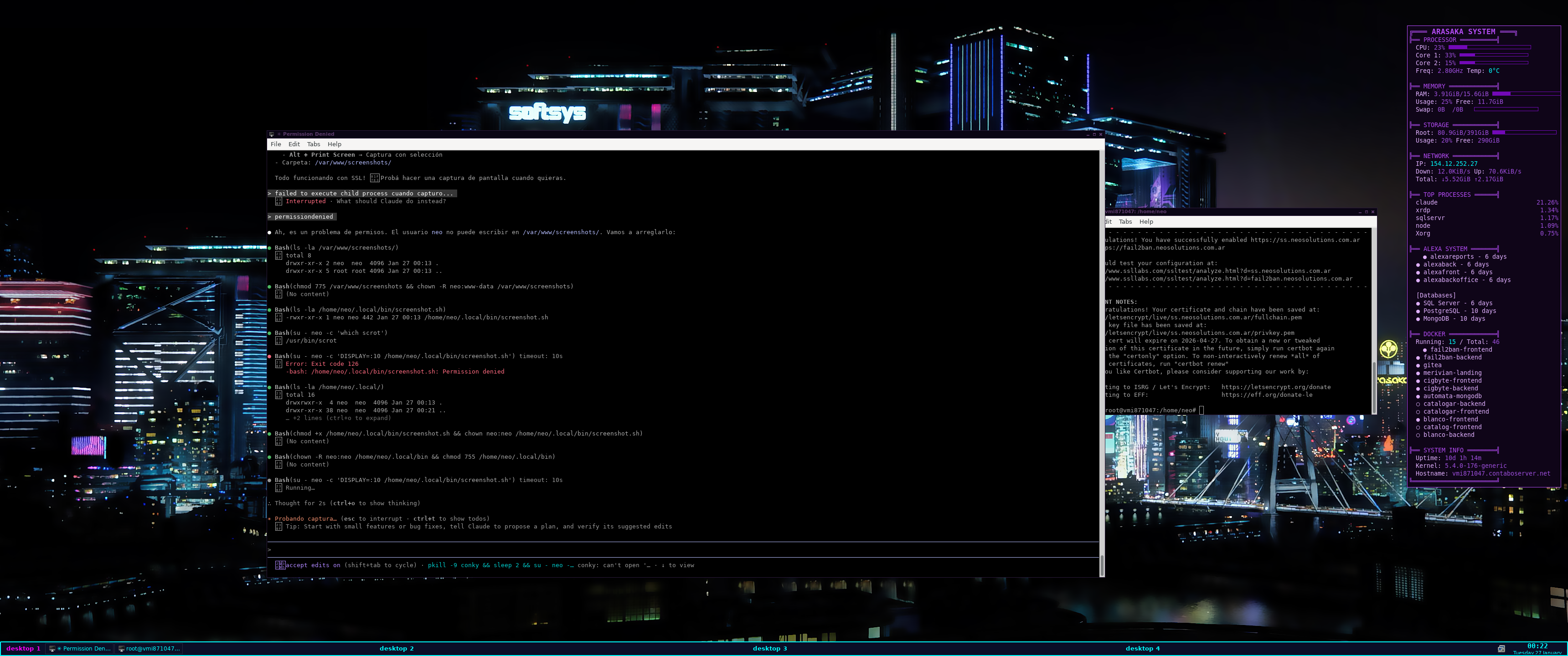This screenshot has width=1568, height=656.
Task: Switch to root@vmi871047 taskbar window
Action: 150,649
